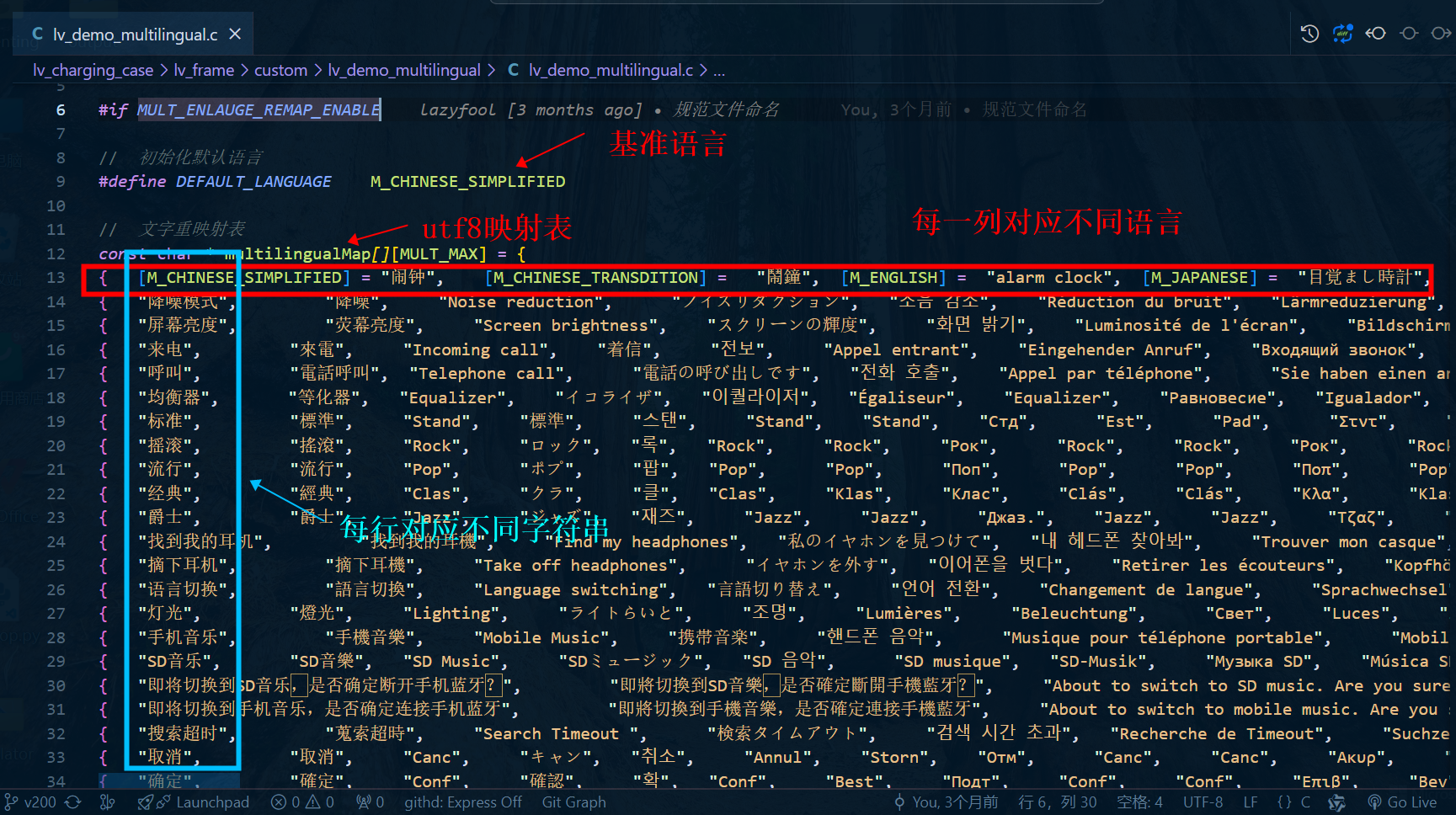This screenshot has height=815, width=1456.
Task: Open next revision circle-arrow icon
Action: (x=1441, y=34)
